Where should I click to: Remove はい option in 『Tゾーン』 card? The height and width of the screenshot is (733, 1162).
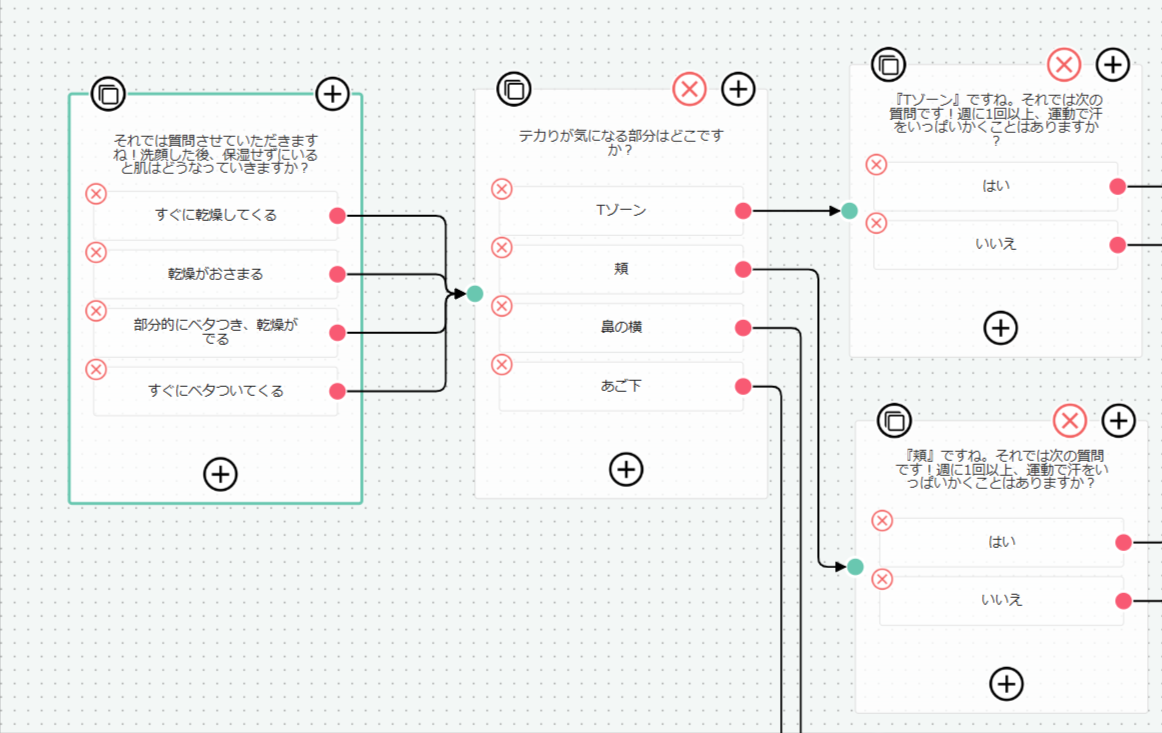[x=876, y=165]
